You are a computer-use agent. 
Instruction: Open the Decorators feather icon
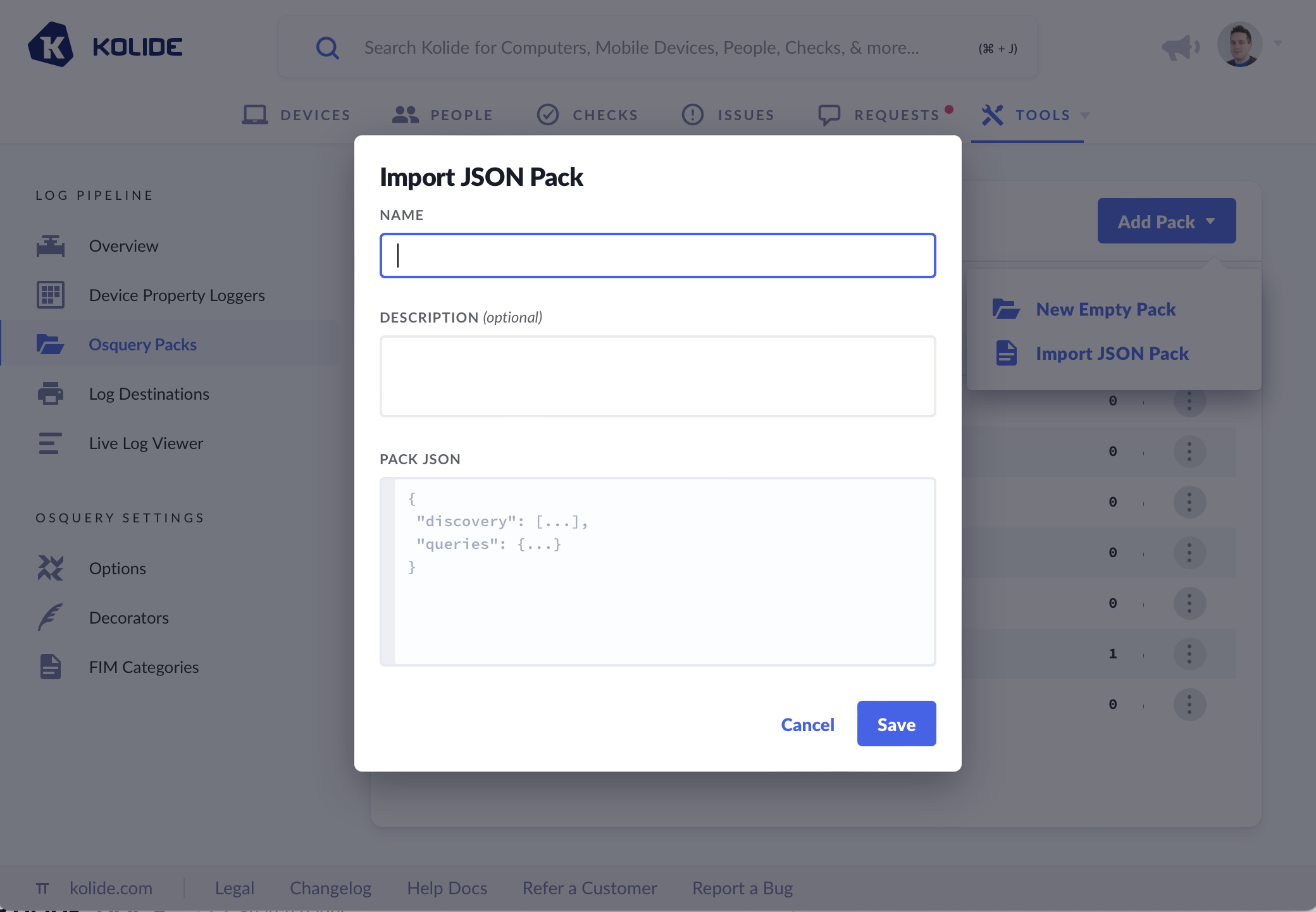click(x=51, y=618)
